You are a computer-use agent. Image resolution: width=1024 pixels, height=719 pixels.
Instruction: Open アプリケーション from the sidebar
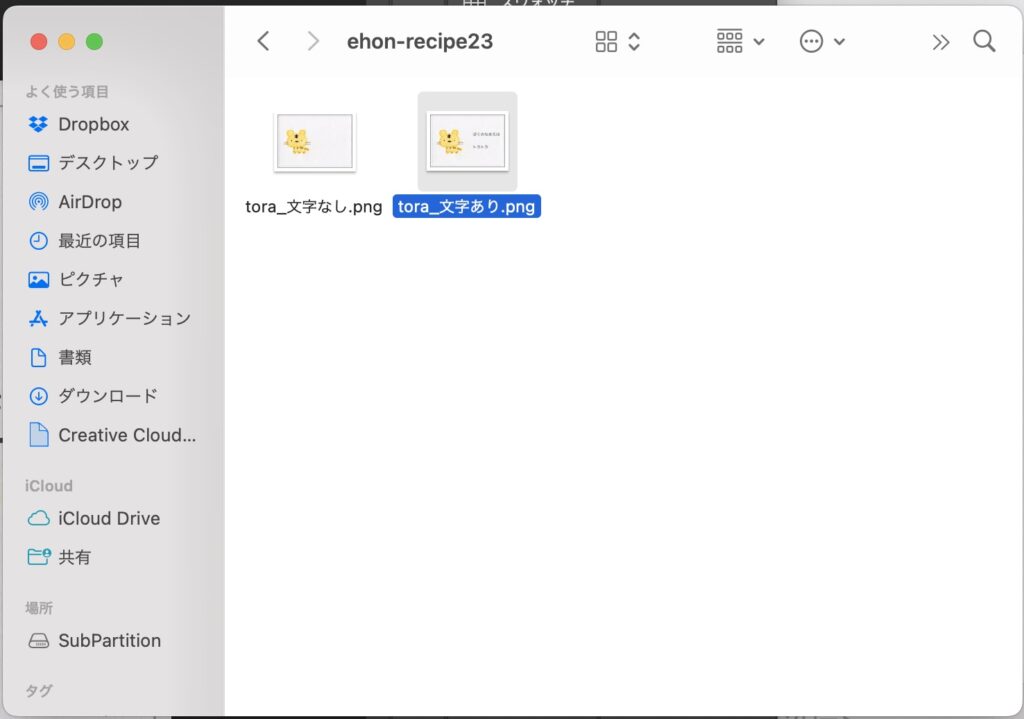pos(124,318)
